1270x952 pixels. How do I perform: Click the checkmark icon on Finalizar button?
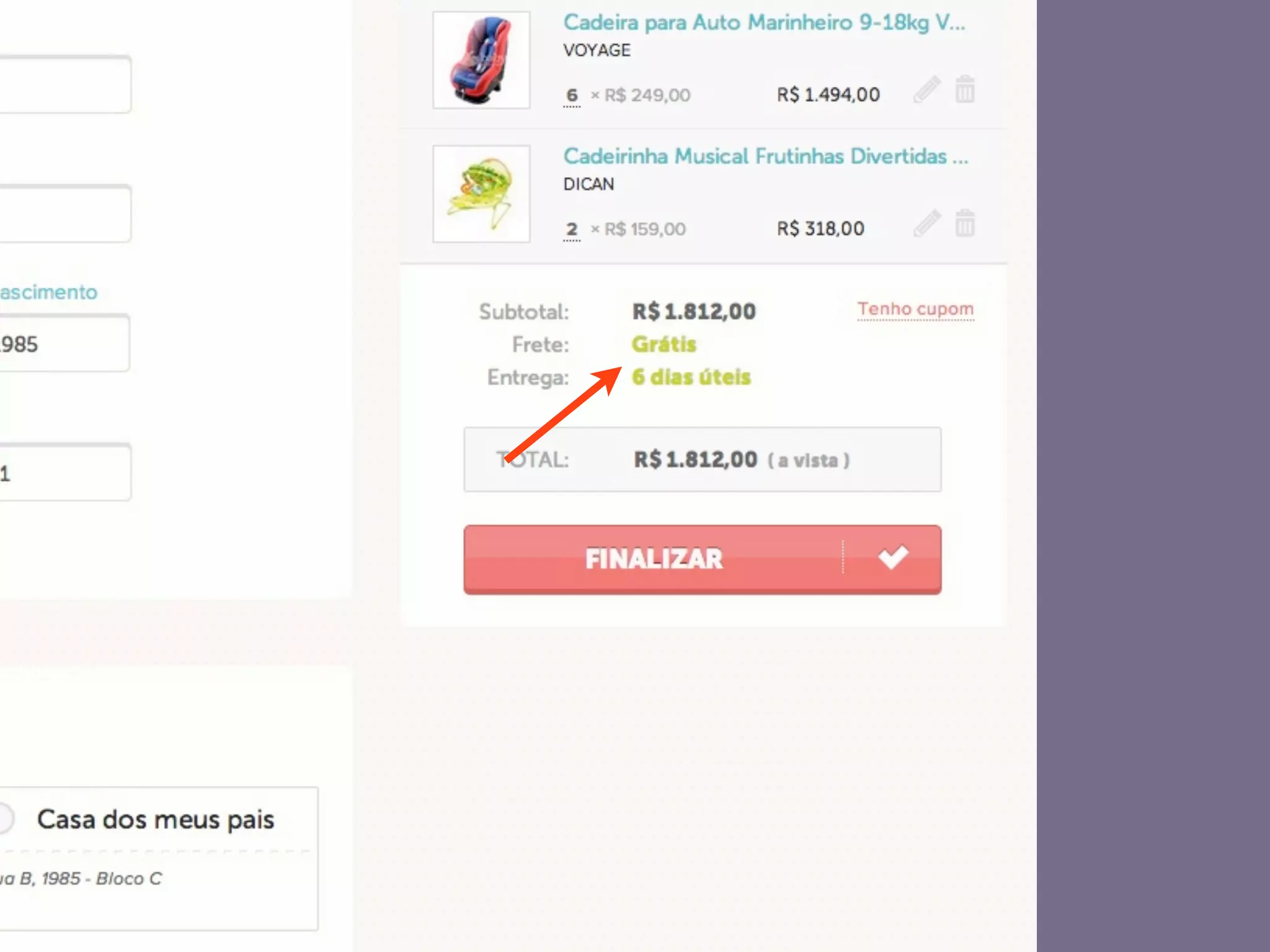click(893, 557)
